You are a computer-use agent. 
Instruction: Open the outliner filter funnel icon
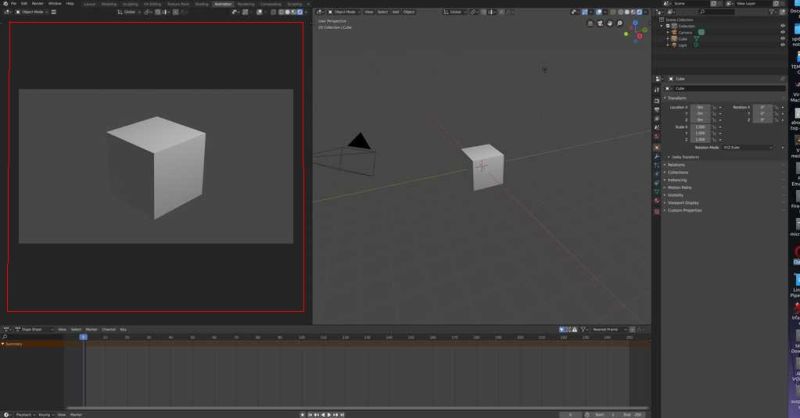(772, 12)
